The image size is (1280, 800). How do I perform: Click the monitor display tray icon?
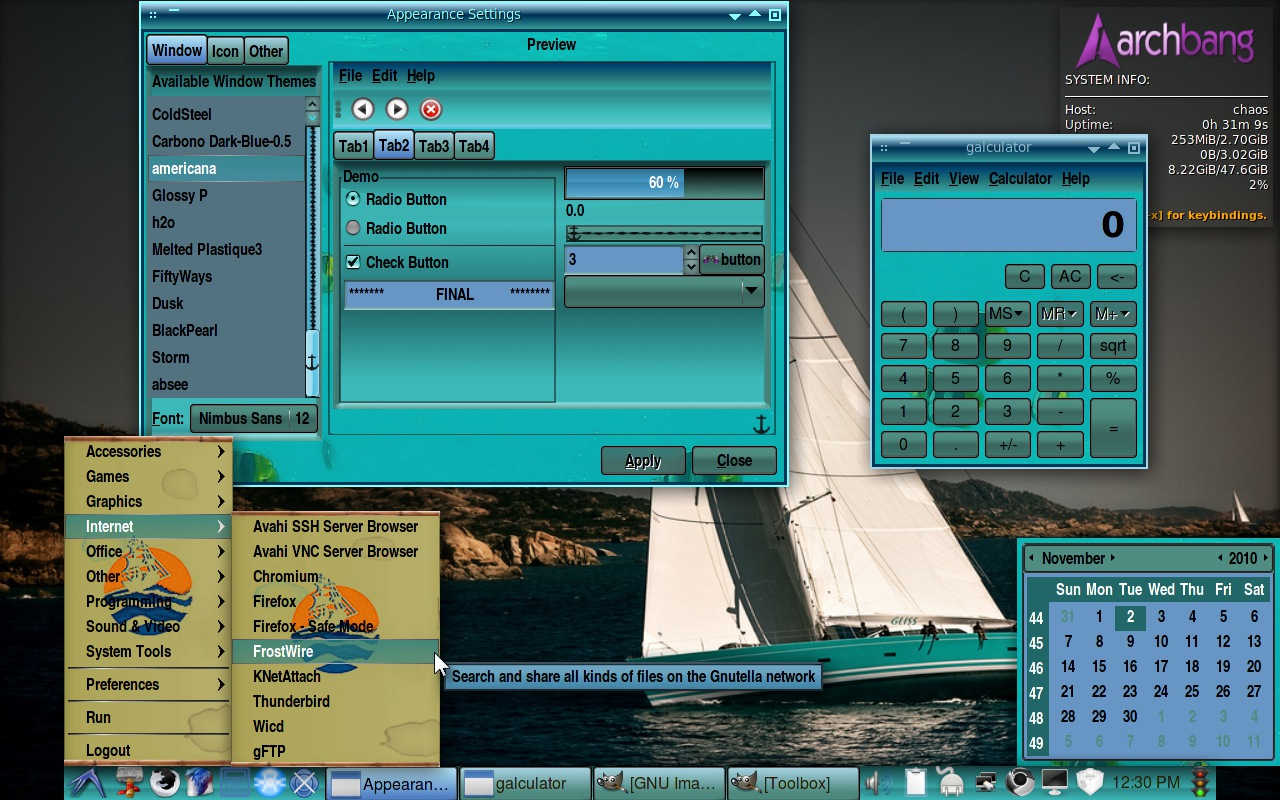[1055, 782]
